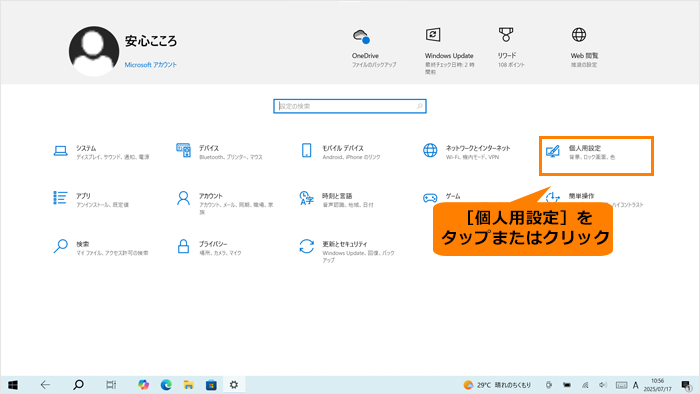Open Task View on the taskbar
Screen dimensions: 700x394
111,385
